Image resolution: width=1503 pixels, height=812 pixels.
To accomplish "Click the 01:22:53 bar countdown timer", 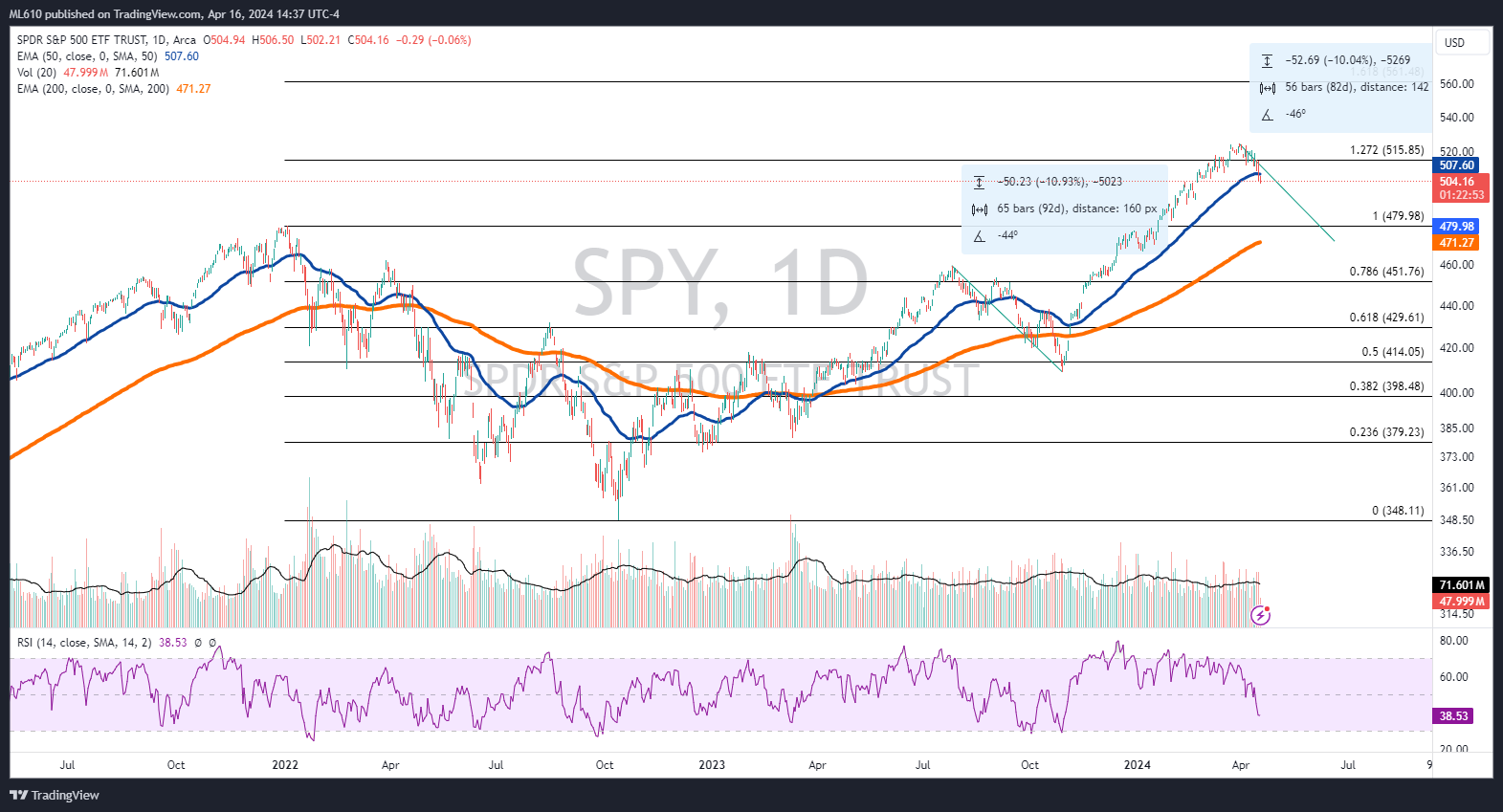I will (1461, 195).
